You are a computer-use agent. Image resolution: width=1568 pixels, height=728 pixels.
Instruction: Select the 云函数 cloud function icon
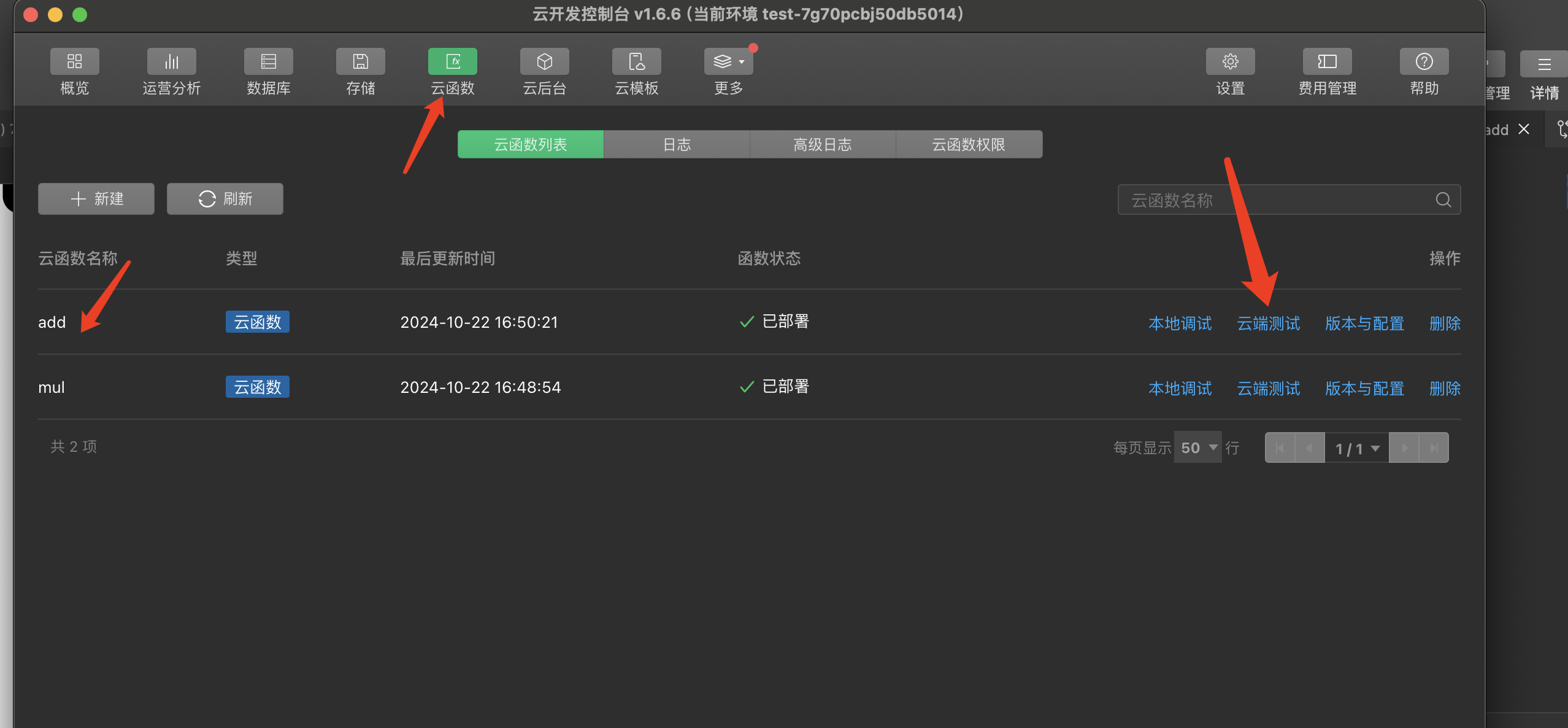click(452, 62)
